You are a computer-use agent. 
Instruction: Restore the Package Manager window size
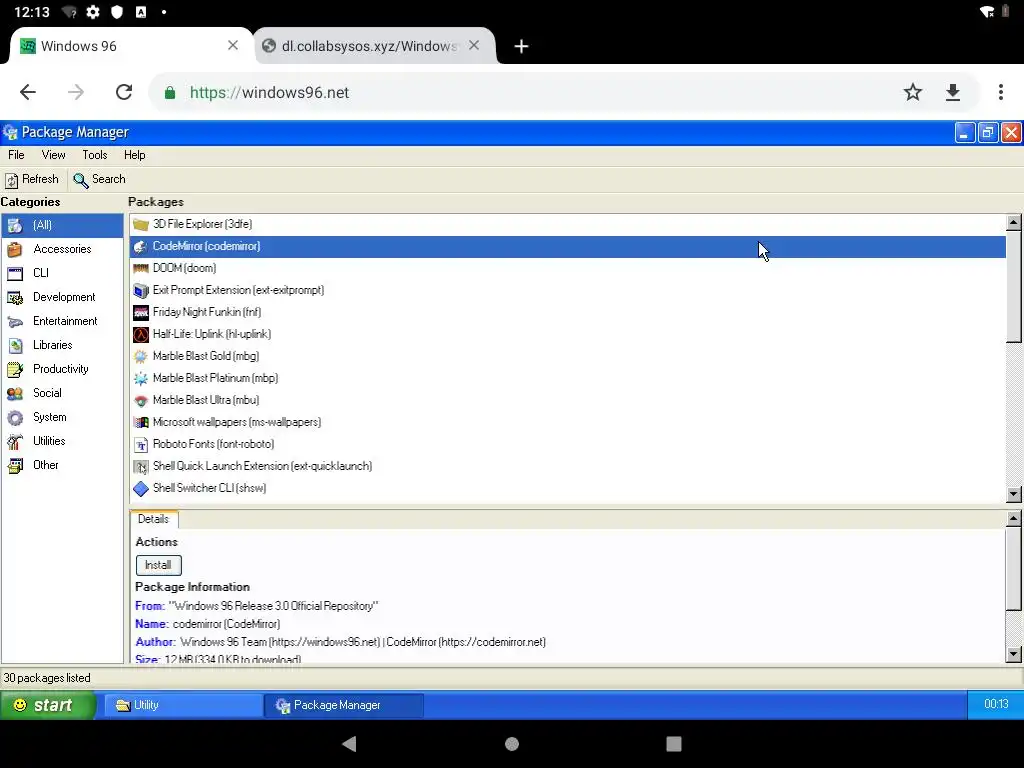pos(988,133)
